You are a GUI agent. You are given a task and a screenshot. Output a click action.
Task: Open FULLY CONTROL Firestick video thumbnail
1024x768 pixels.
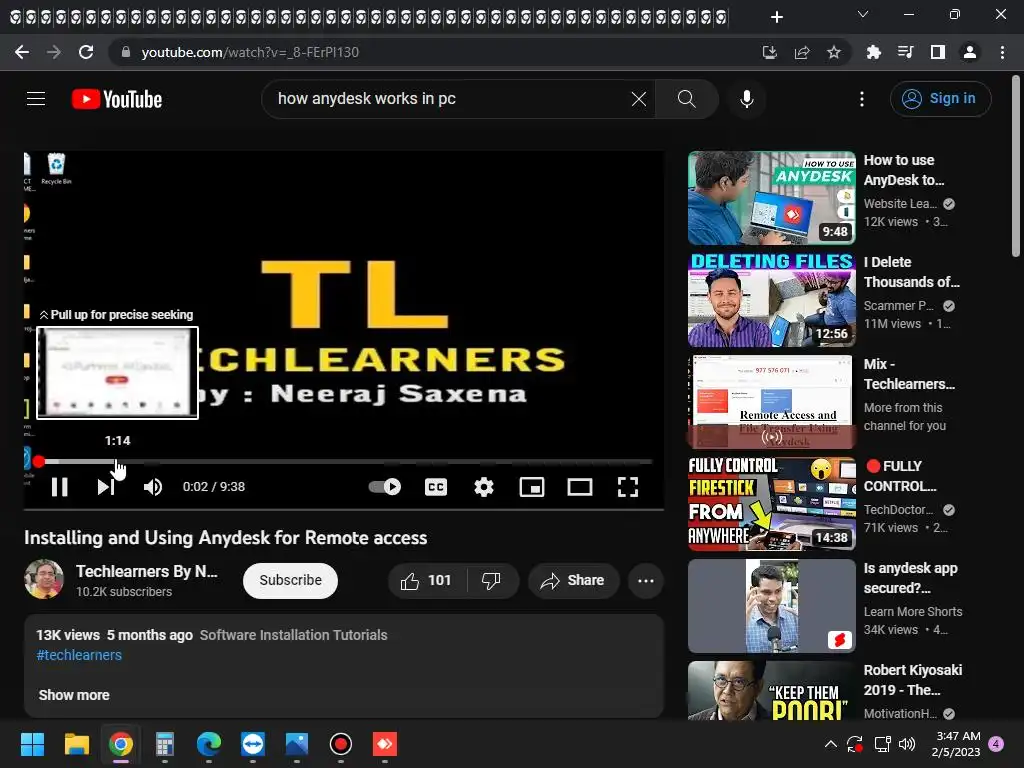[x=771, y=504]
